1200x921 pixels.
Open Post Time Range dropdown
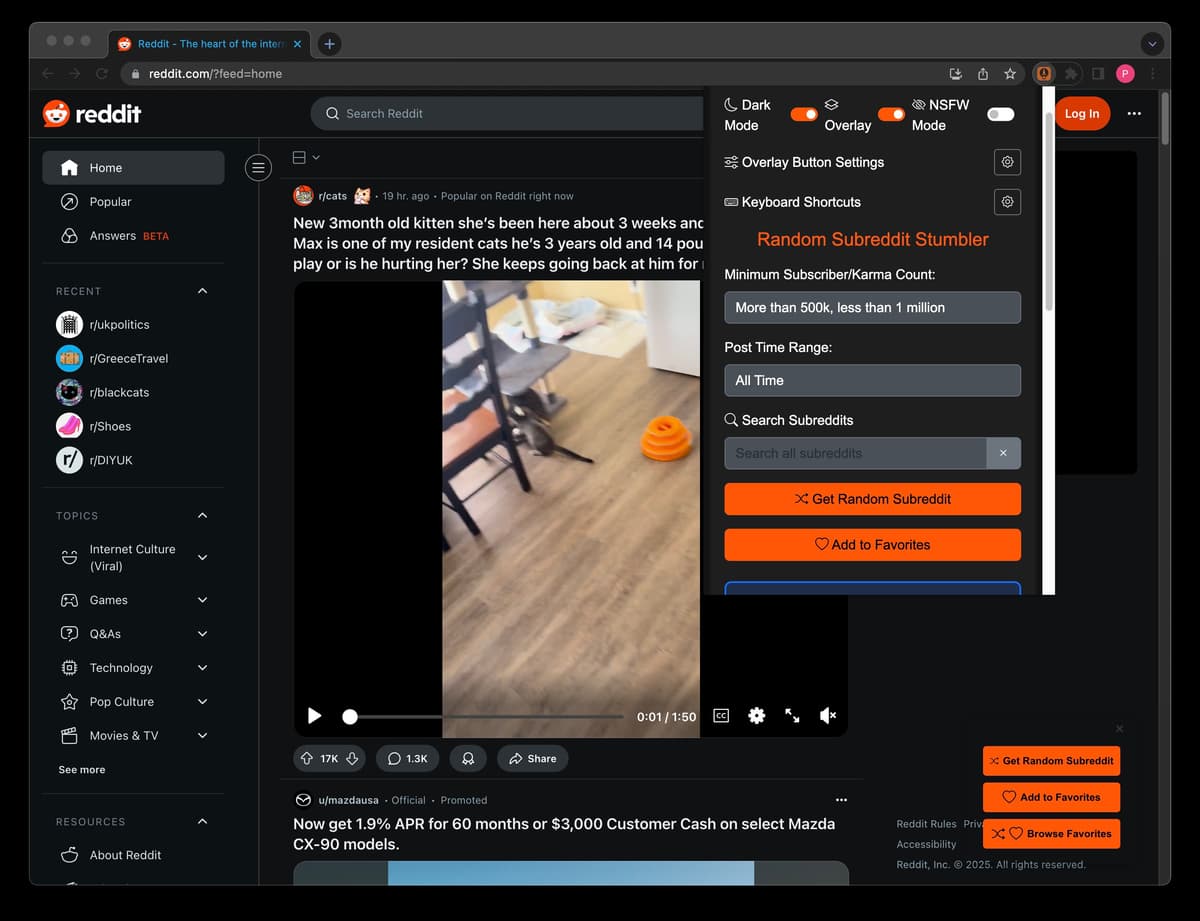(x=872, y=380)
